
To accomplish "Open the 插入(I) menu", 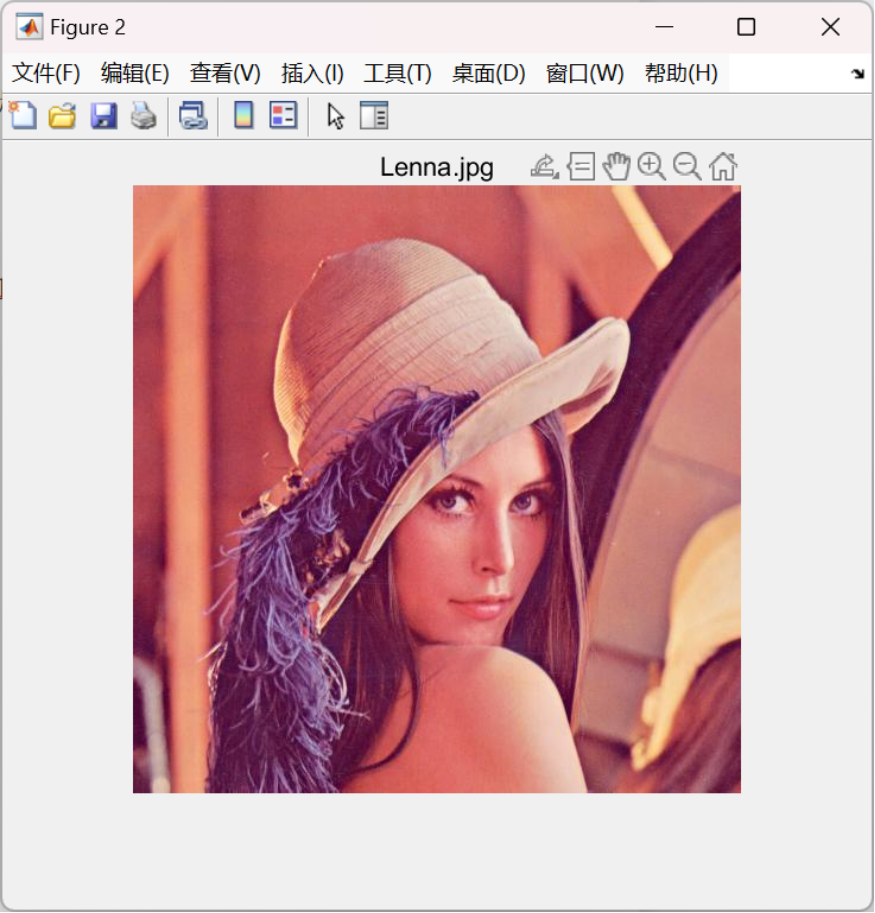I will point(313,73).
